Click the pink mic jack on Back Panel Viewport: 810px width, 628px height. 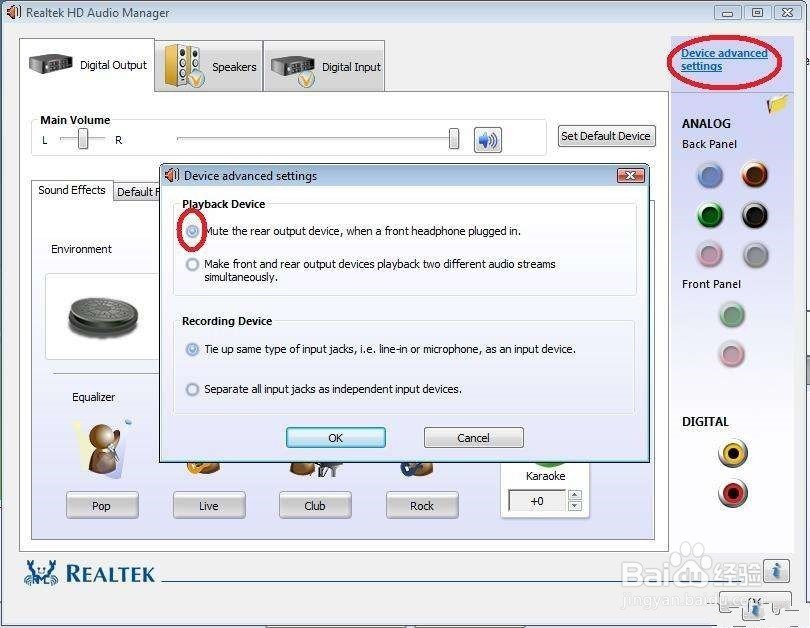tap(710, 255)
